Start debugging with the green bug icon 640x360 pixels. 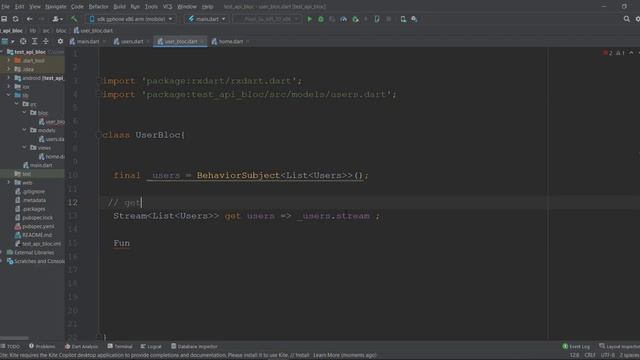pyautogui.click(x=321, y=19)
